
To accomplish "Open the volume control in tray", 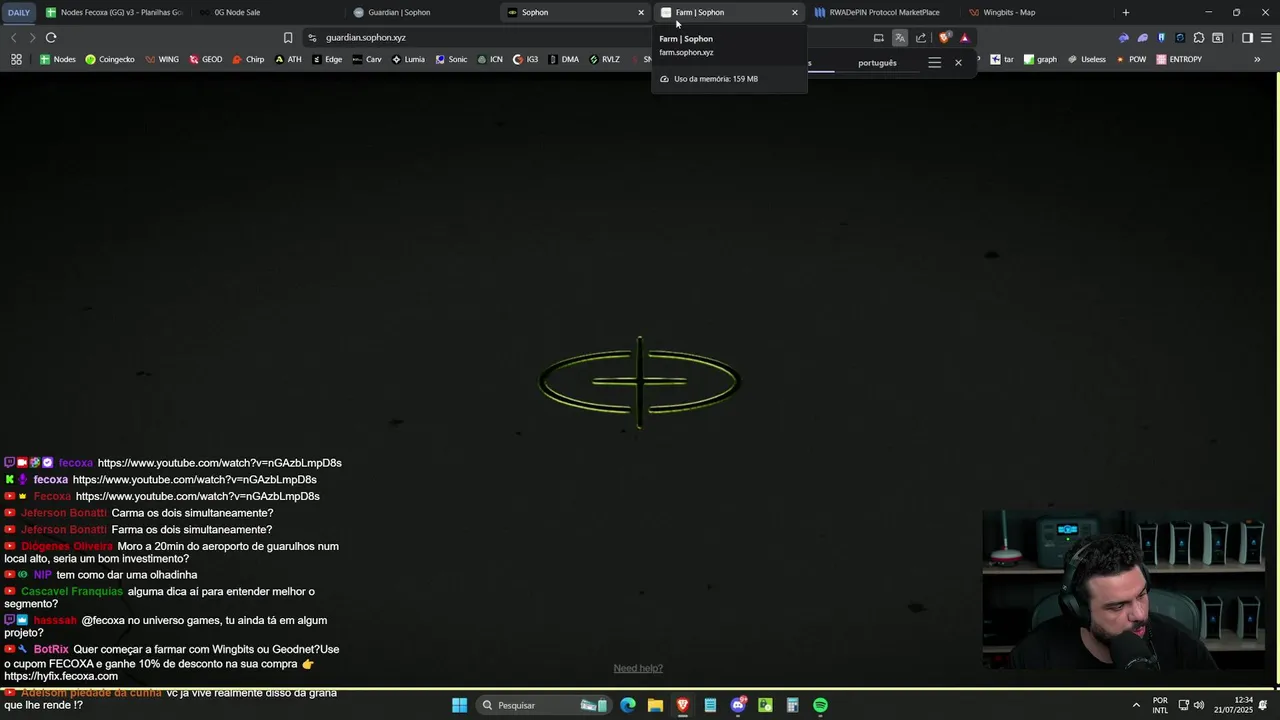I will click(1199, 705).
